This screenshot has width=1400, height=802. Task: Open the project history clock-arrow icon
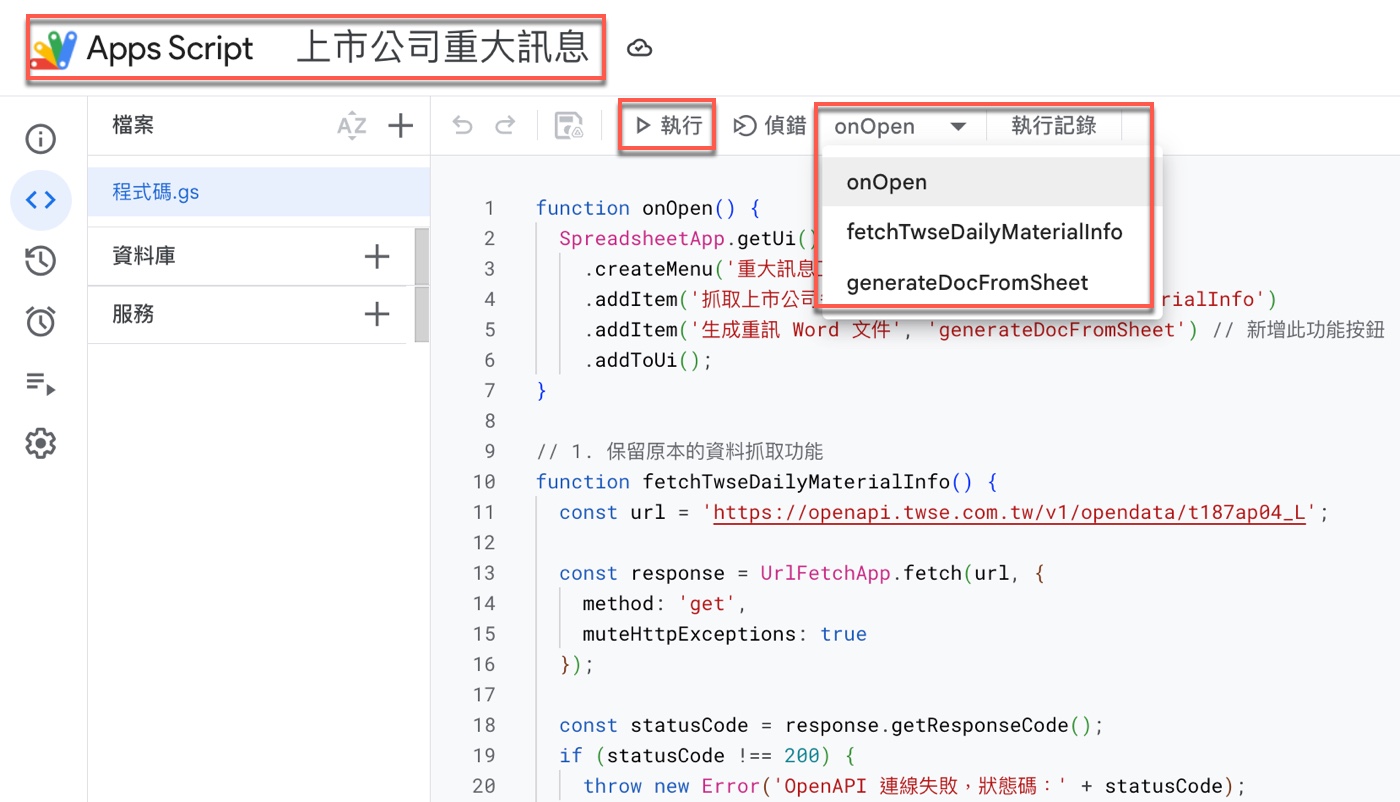point(40,261)
